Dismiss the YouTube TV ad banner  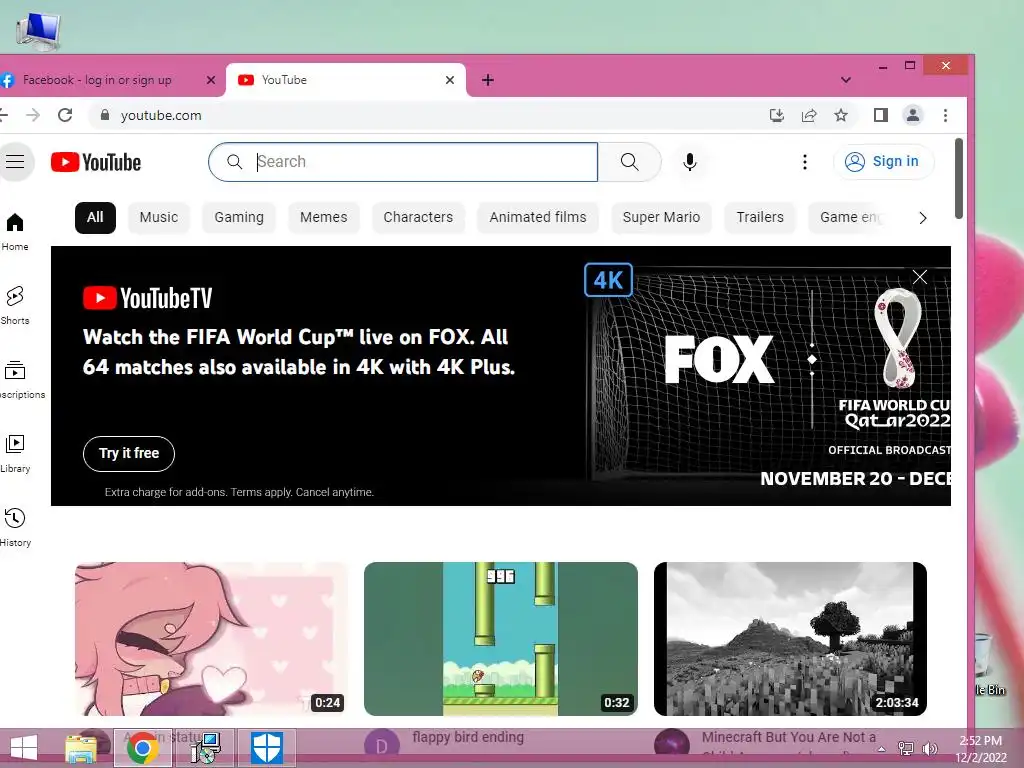(x=920, y=277)
